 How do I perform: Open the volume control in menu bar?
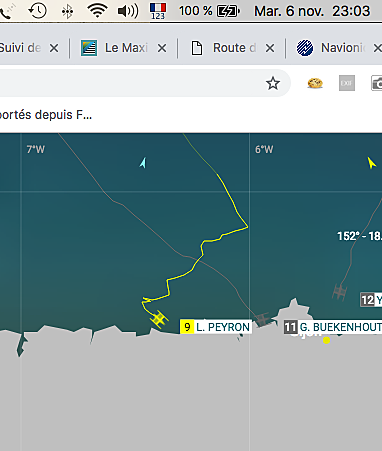pyautogui.click(x=128, y=11)
